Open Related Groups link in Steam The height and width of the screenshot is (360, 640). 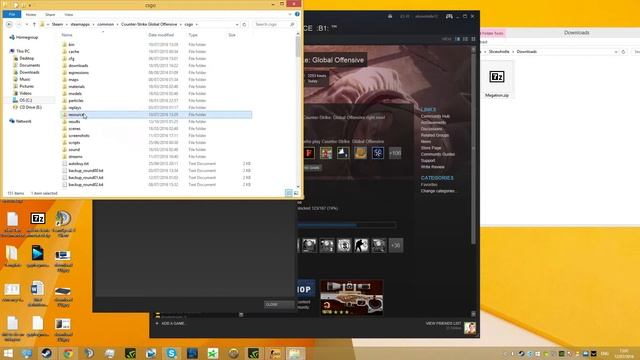tap(435, 135)
